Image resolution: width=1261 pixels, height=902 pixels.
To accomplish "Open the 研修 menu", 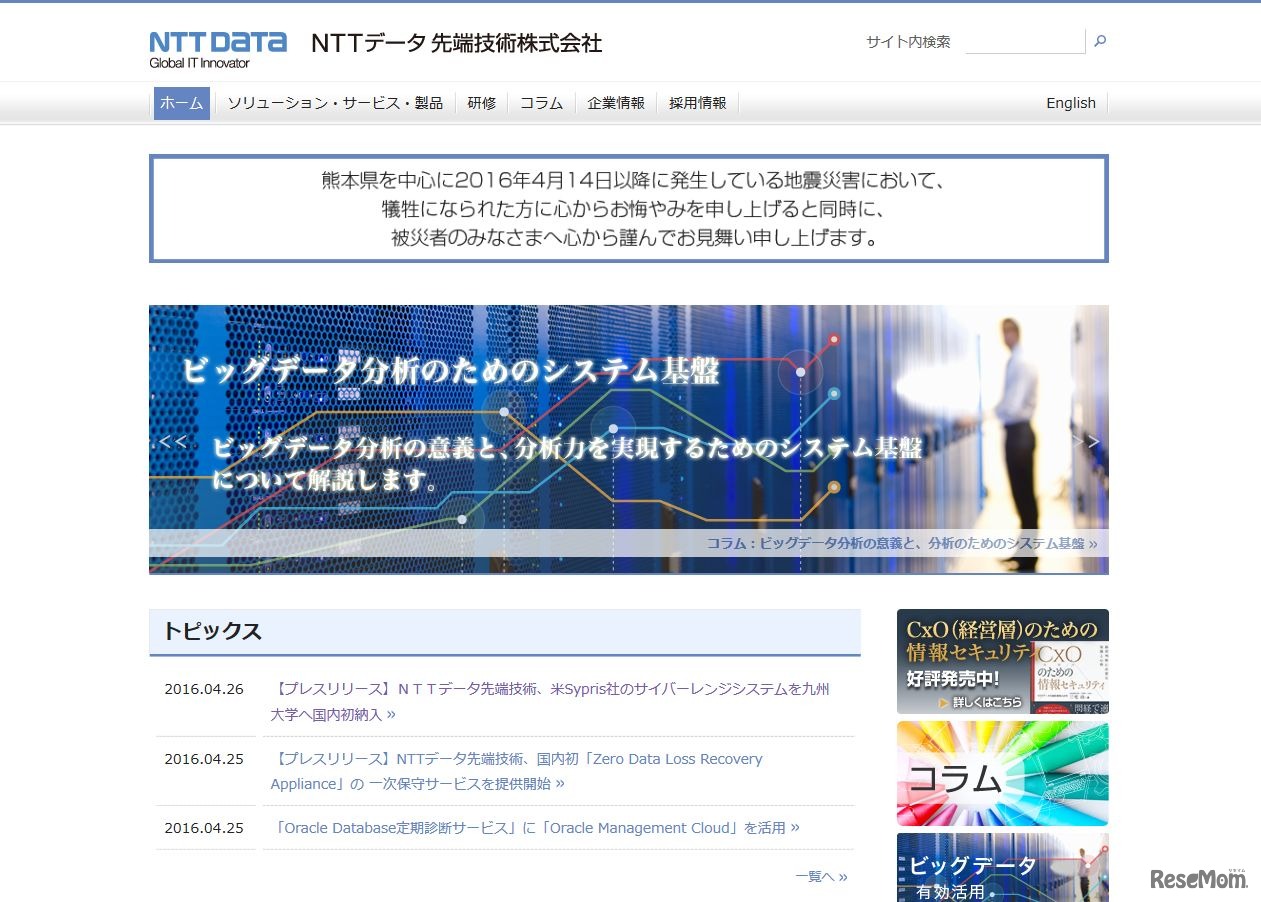I will pyautogui.click(x=482, y=102).
